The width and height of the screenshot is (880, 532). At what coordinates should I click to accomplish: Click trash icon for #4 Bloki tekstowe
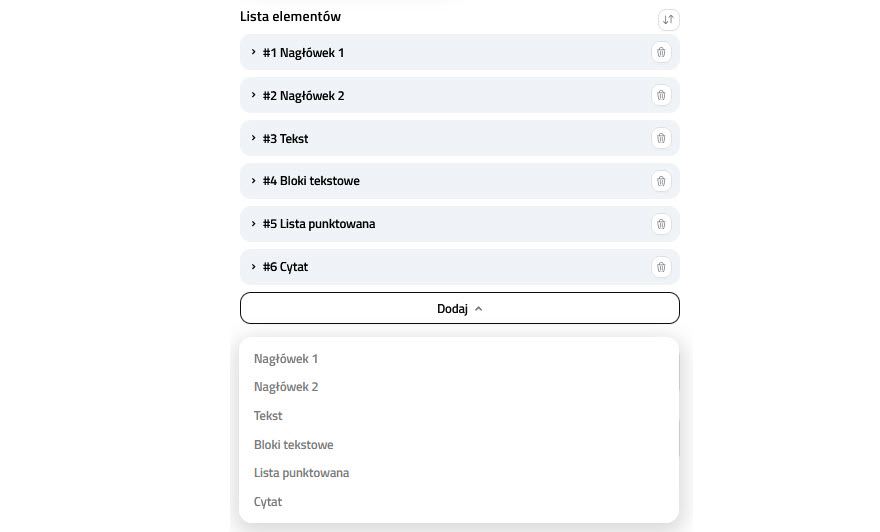(660, 181)
